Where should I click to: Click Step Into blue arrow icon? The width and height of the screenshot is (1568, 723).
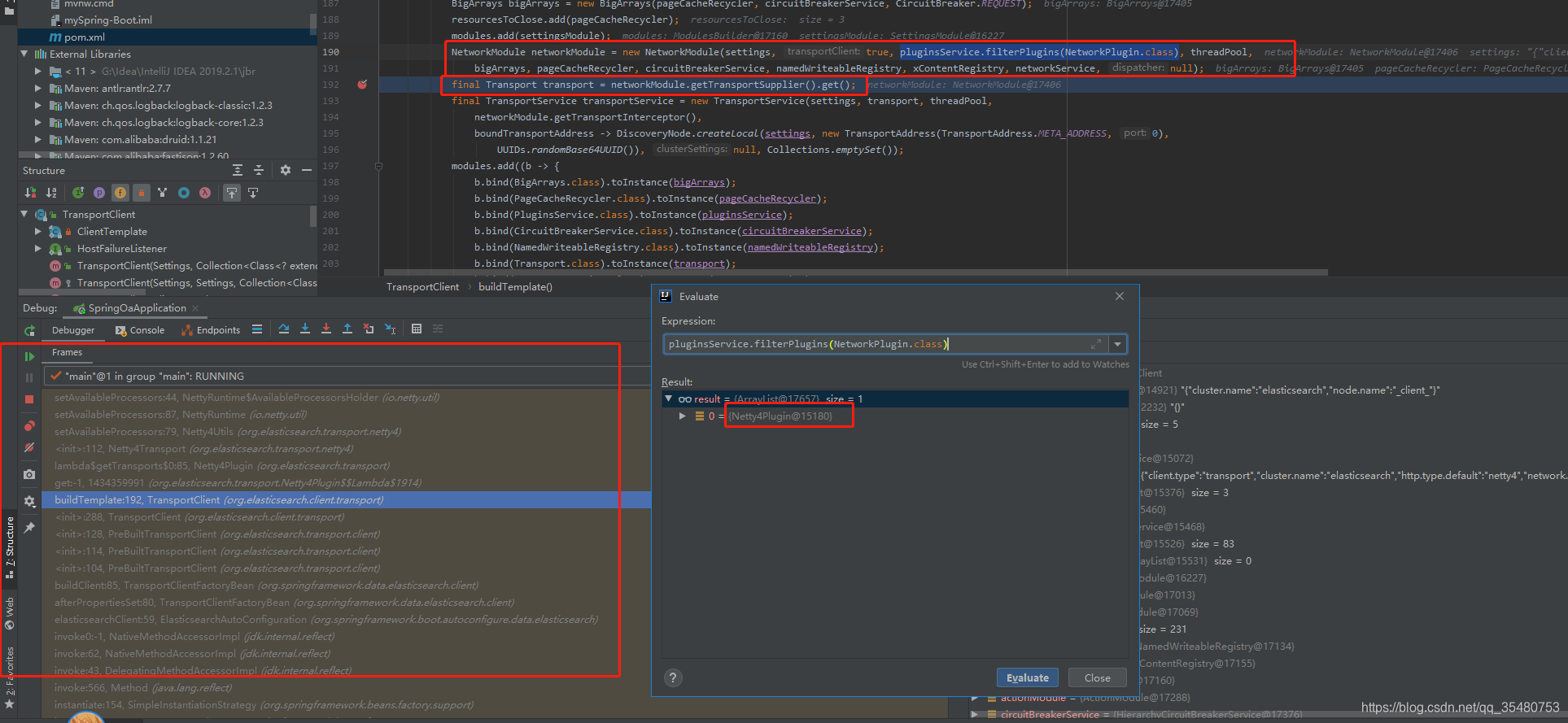click(x=305, y=329)
